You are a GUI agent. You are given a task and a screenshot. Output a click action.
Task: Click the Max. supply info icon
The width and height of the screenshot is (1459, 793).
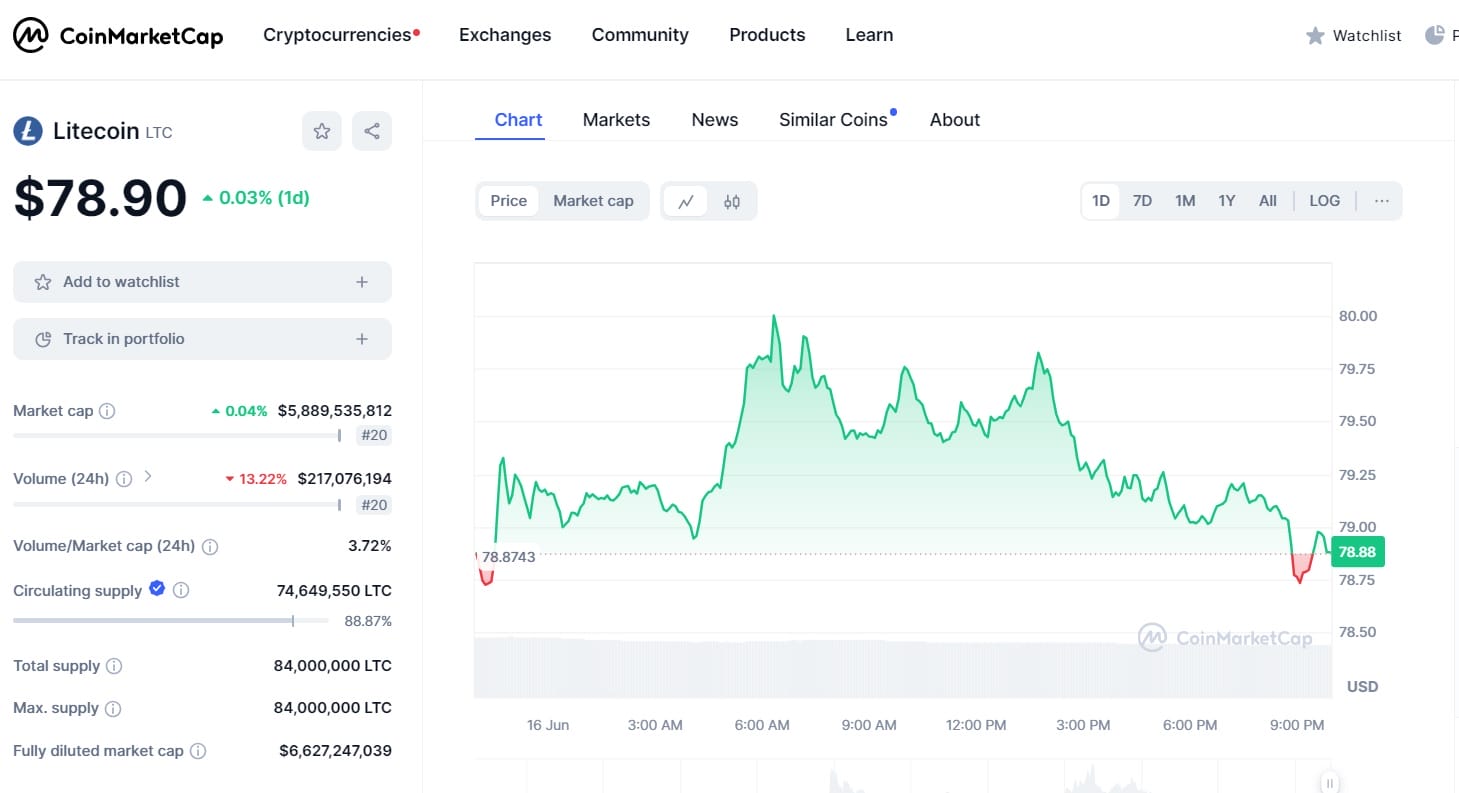click(113, 709)
